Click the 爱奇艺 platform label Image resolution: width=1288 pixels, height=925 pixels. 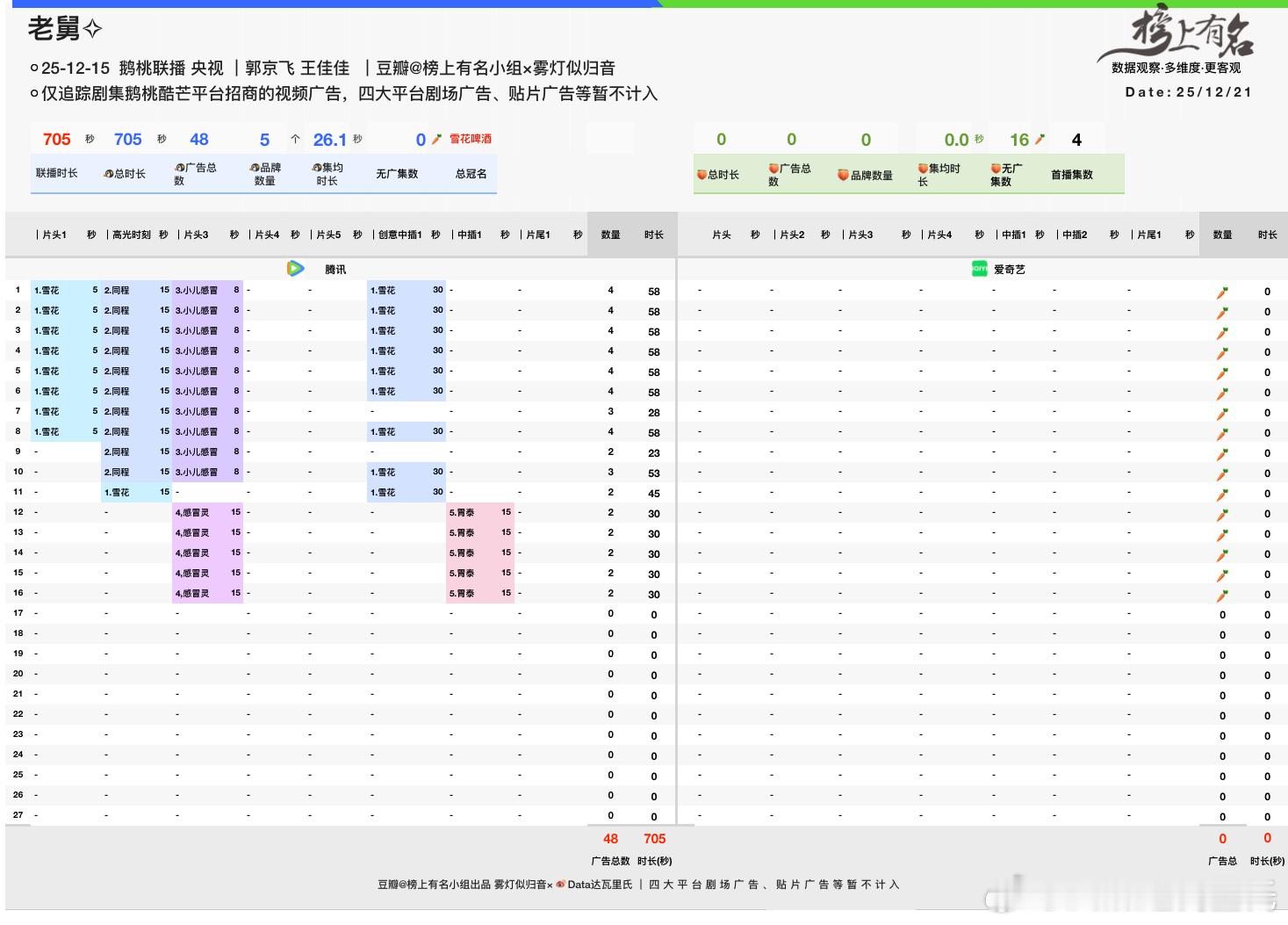(1010, 270)
